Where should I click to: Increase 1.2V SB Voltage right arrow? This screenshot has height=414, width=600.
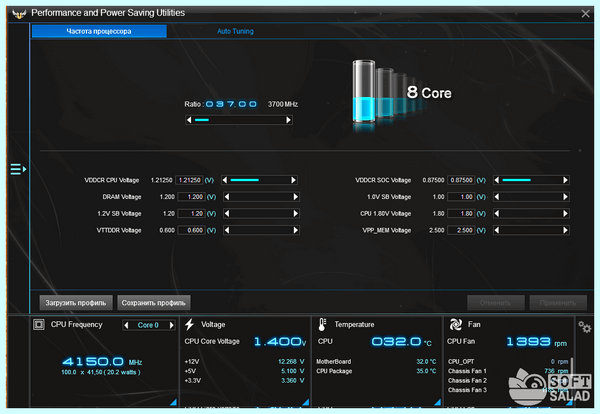coord(295,214)
